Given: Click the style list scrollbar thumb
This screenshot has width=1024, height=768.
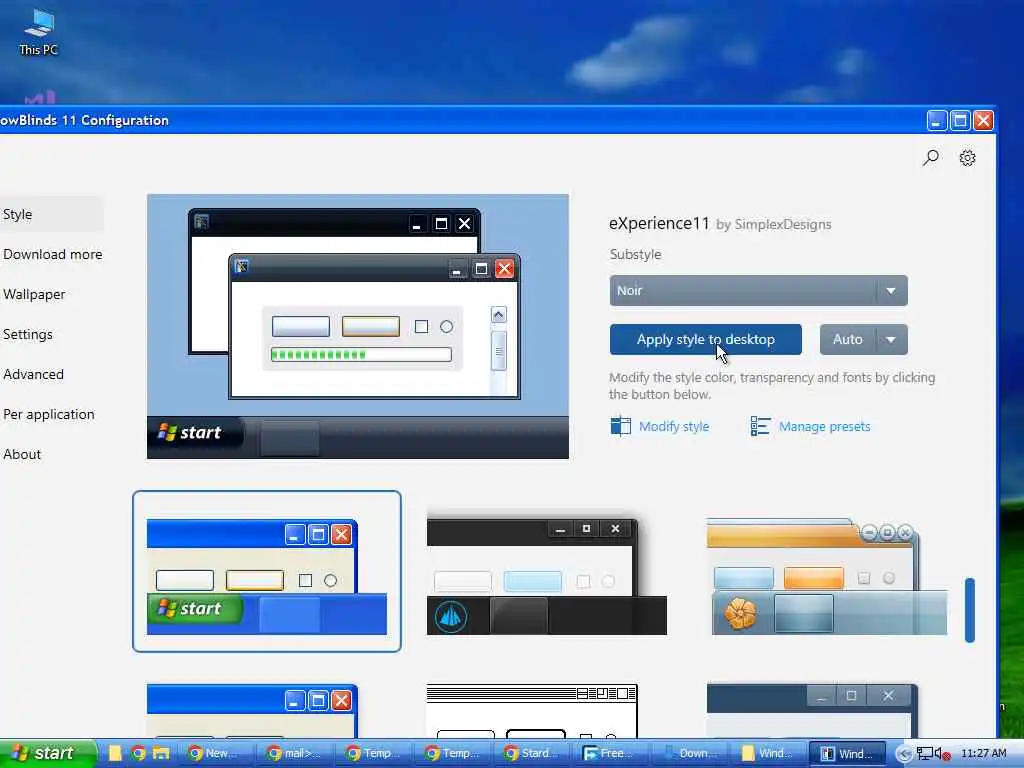Looking at the screenshot, I should click(x=970, y=610).
